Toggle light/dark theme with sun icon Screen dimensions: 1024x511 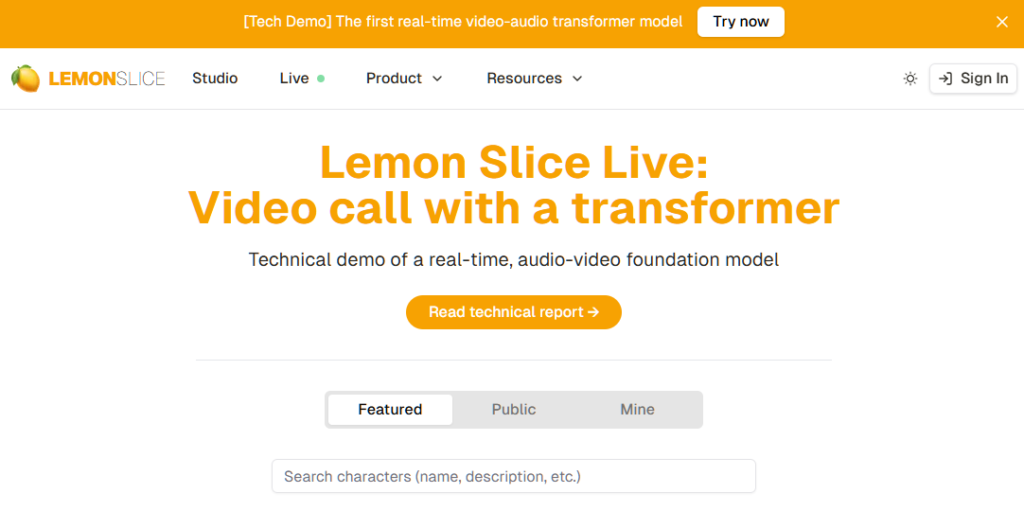click(x=910, y=78)
